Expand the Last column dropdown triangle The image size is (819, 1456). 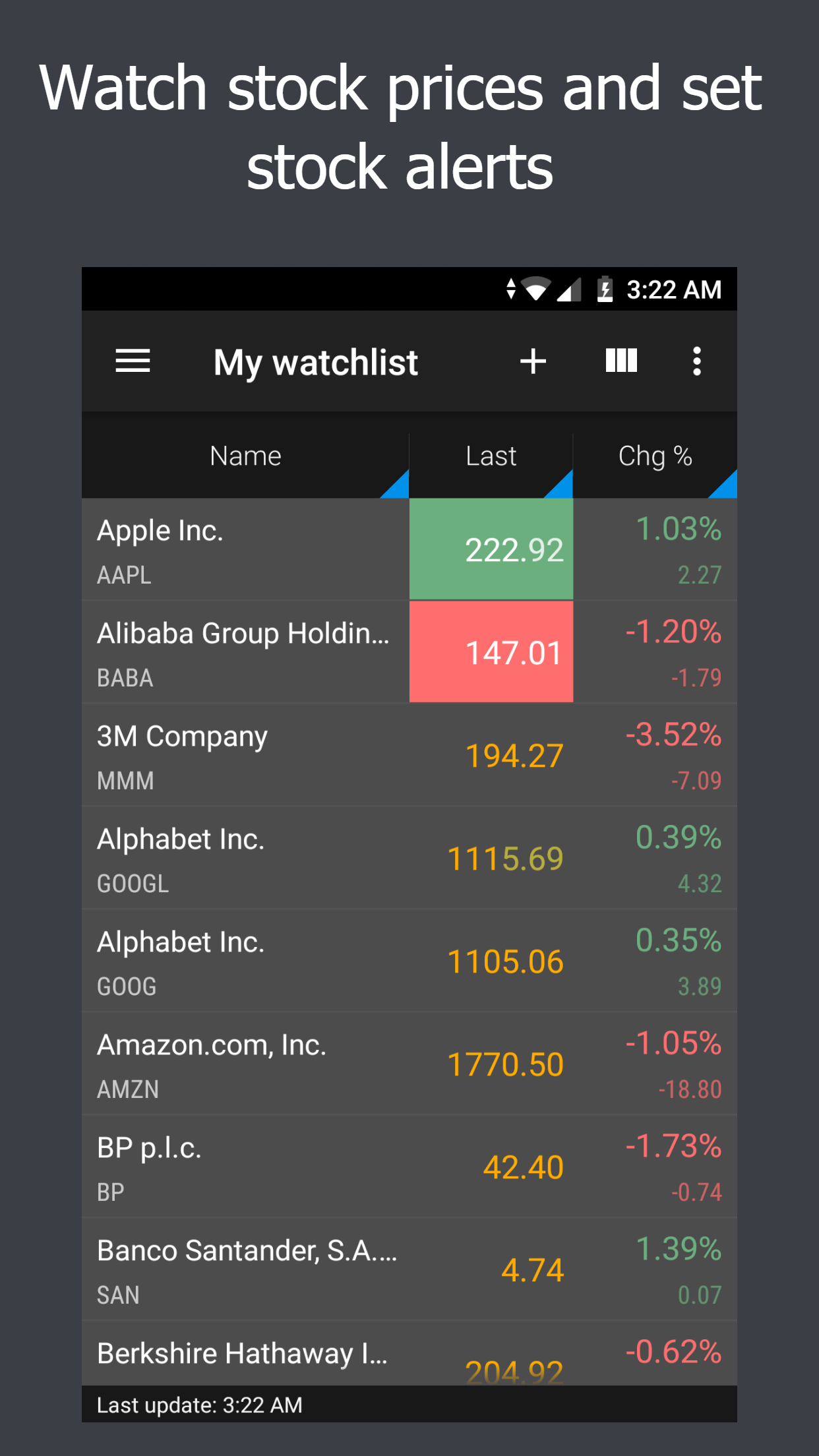(x=559, y=485)
